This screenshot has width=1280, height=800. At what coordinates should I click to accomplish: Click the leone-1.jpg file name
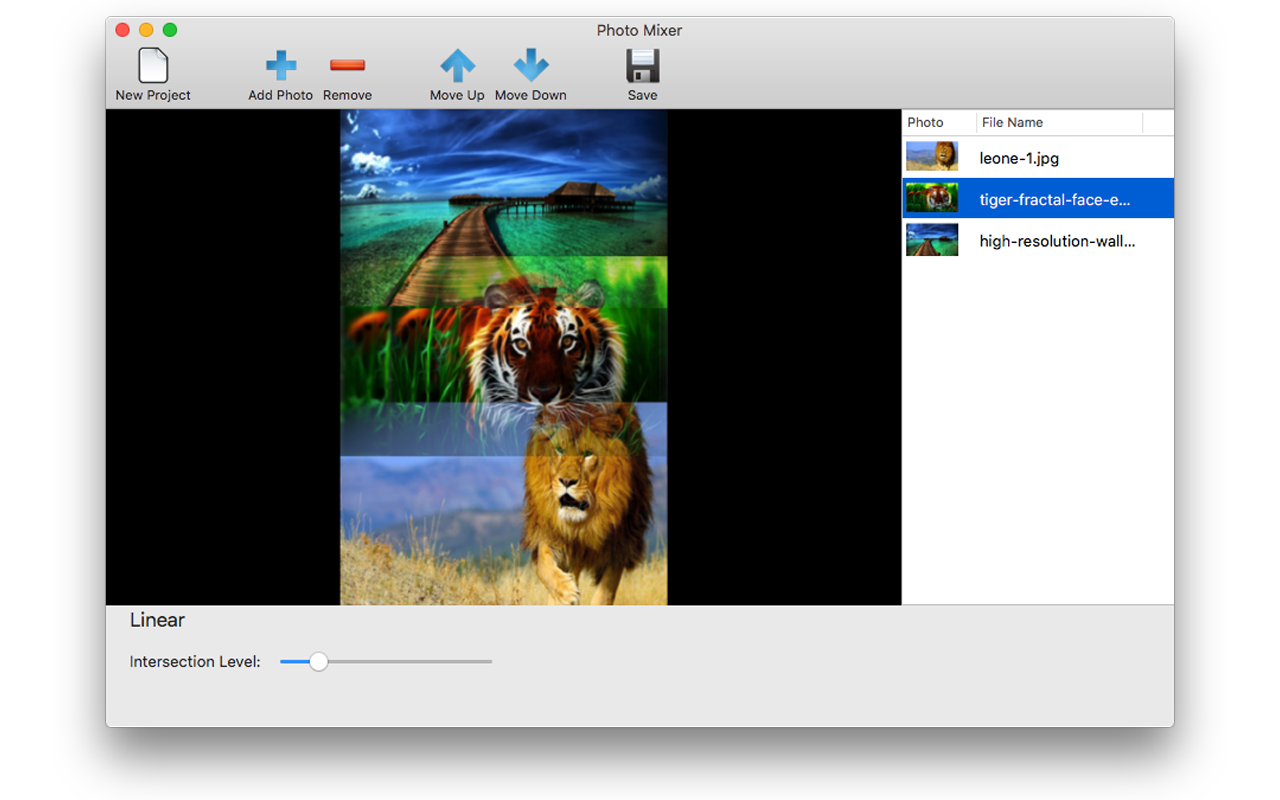pyautogui.click(x=1019, y=158)
